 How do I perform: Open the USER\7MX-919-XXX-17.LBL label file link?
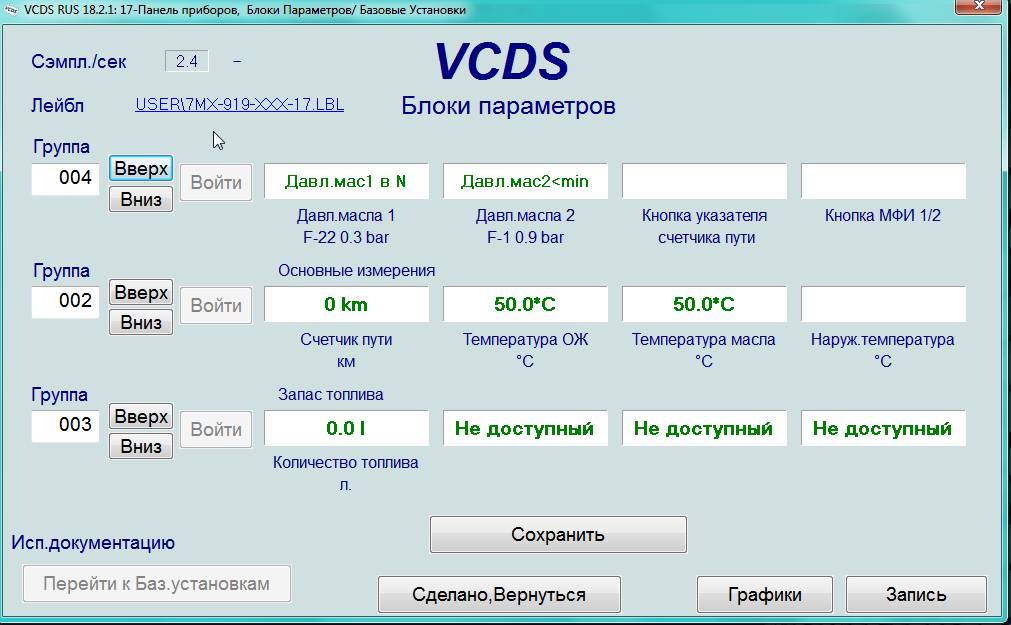(239, 104)
